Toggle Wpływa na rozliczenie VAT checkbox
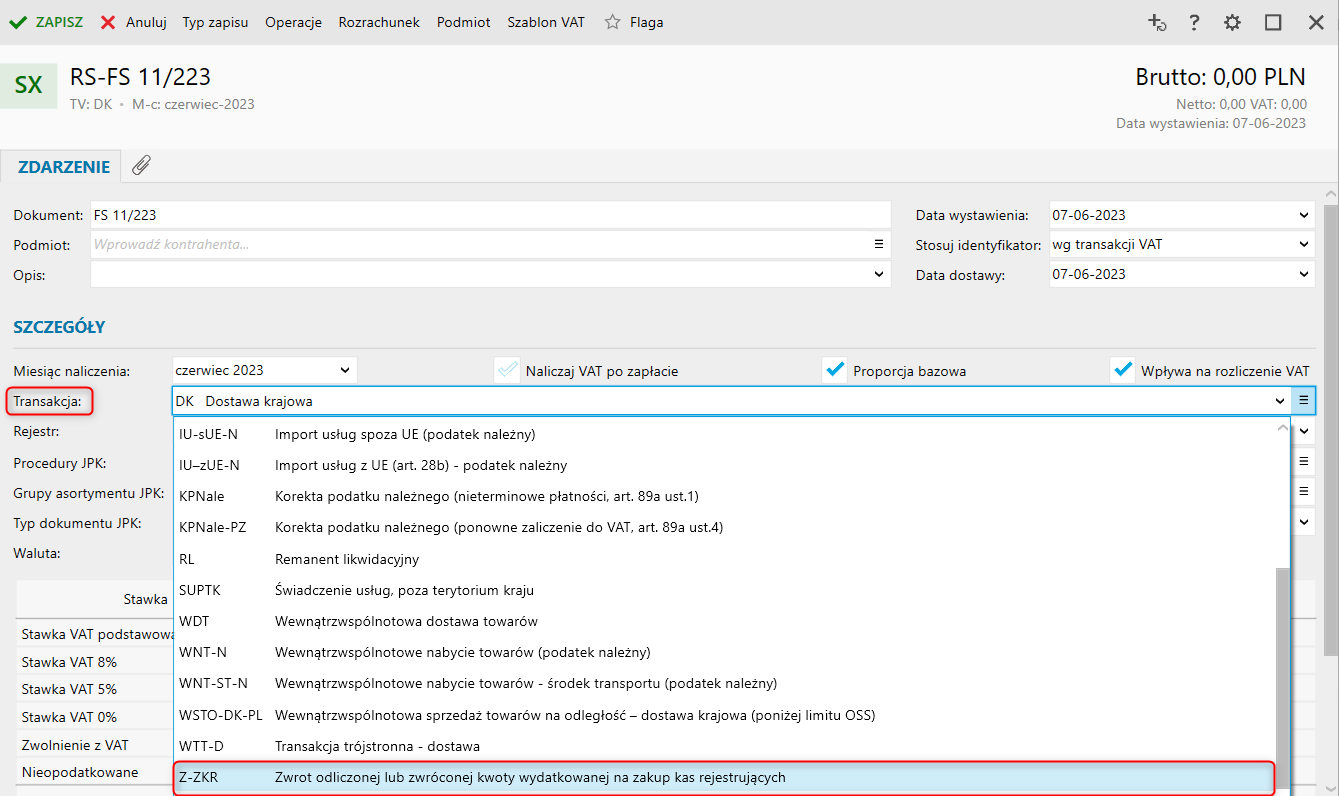Screen dimensions: 1339x796 click(1122, 370)
